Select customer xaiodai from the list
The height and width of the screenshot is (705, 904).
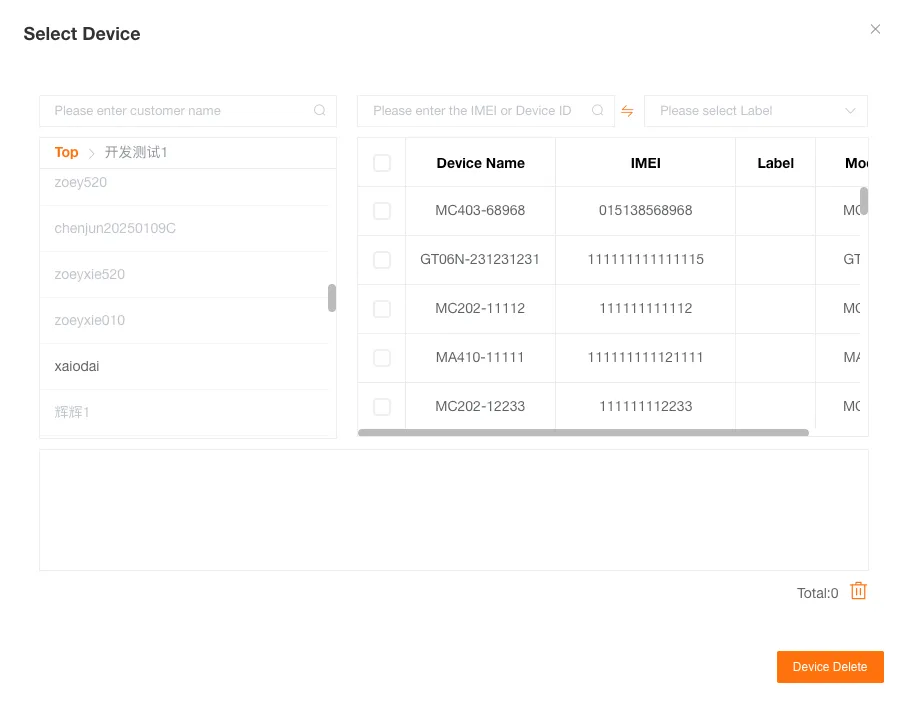click(76, 366)
